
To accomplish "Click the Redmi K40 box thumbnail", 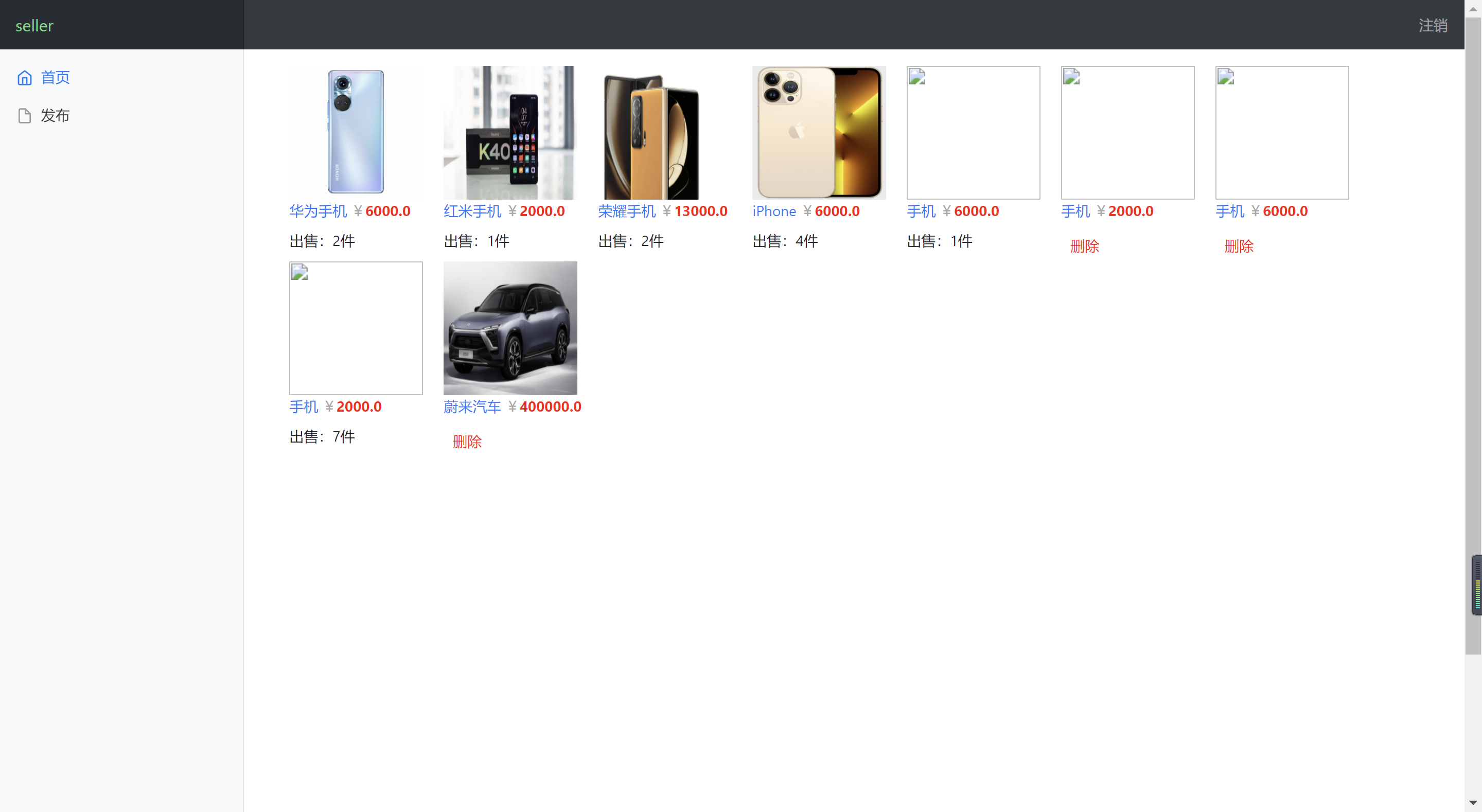I will pyautogui.click(x=509, y=132).
